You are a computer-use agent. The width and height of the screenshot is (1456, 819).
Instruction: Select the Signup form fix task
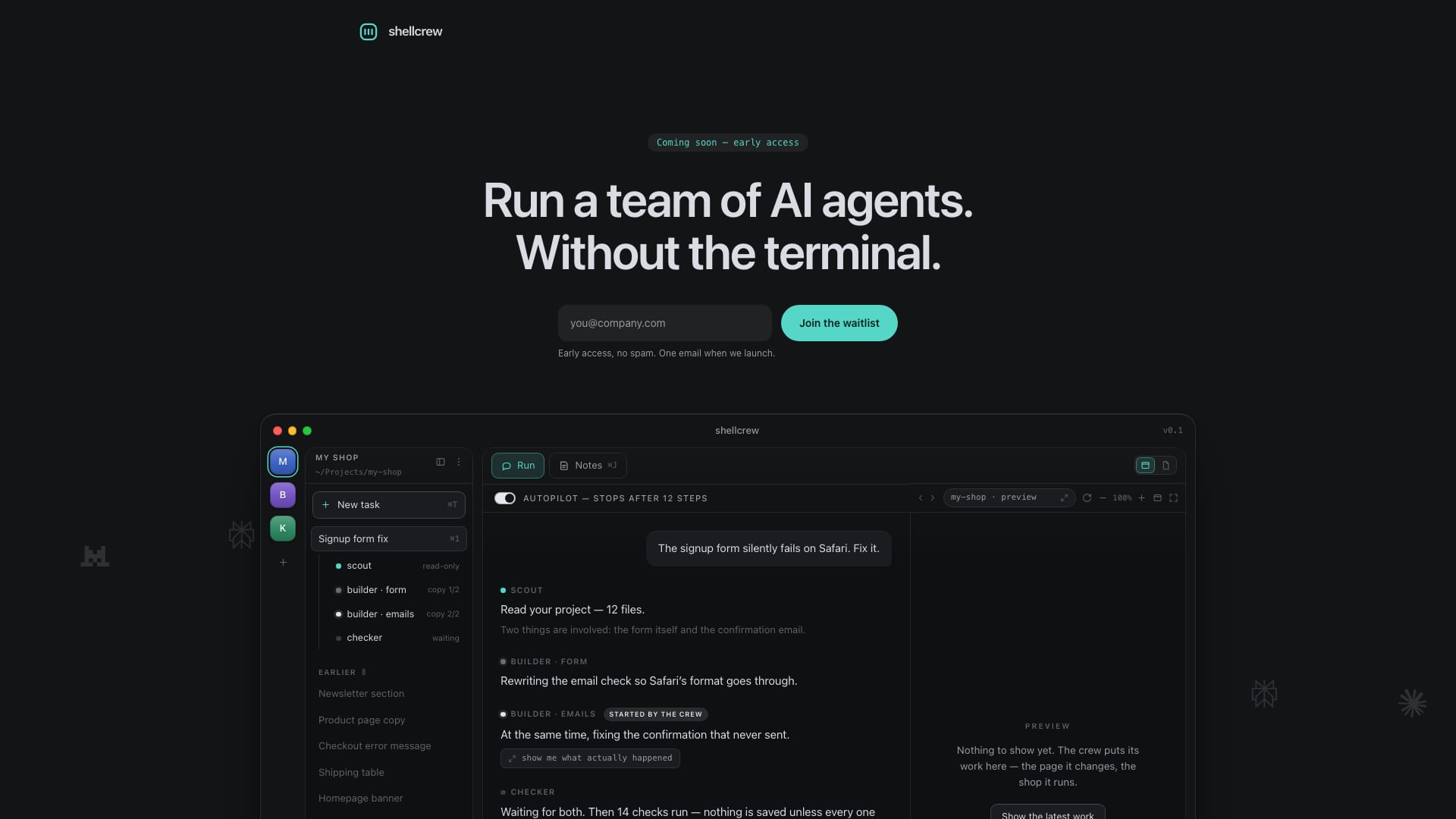tap(389, 539)
